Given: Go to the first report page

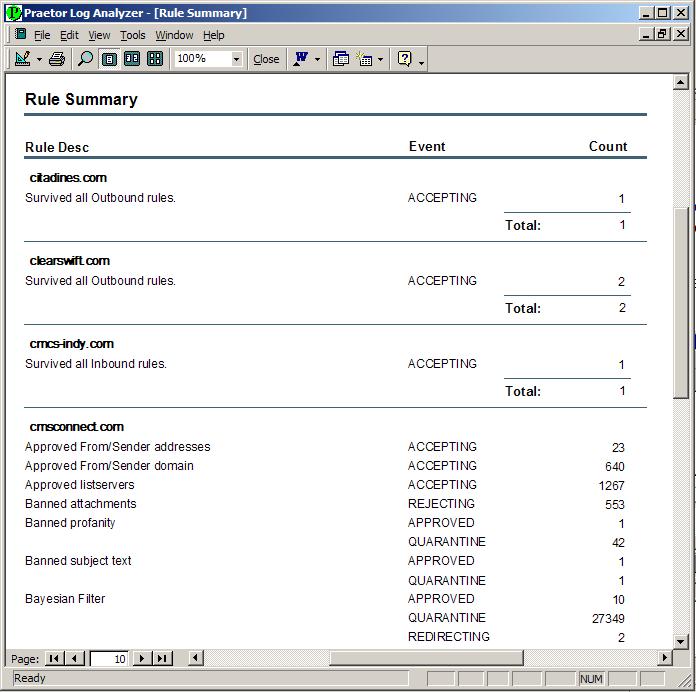Looking at the screenshot, I should click(x=54, y=658).
